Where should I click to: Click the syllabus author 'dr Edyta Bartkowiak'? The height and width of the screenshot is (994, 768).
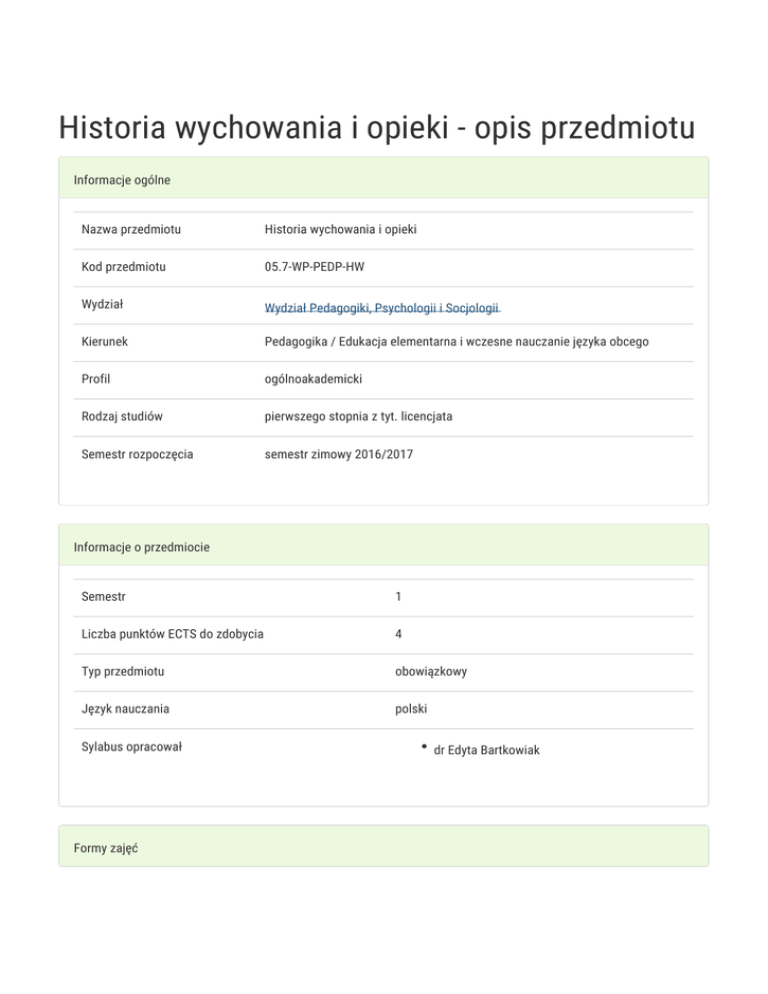point(486,749)
